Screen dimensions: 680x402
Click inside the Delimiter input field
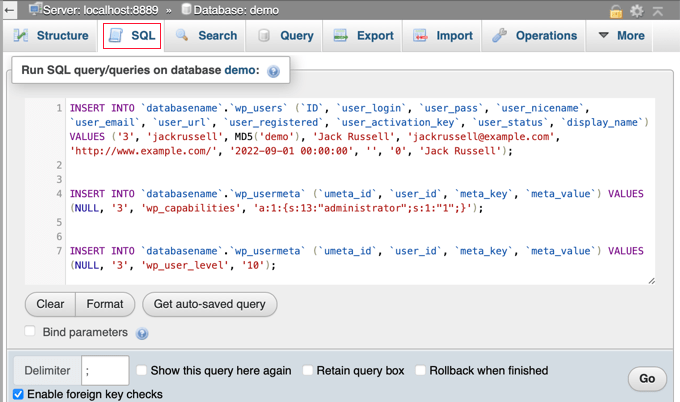pos(105,371)
